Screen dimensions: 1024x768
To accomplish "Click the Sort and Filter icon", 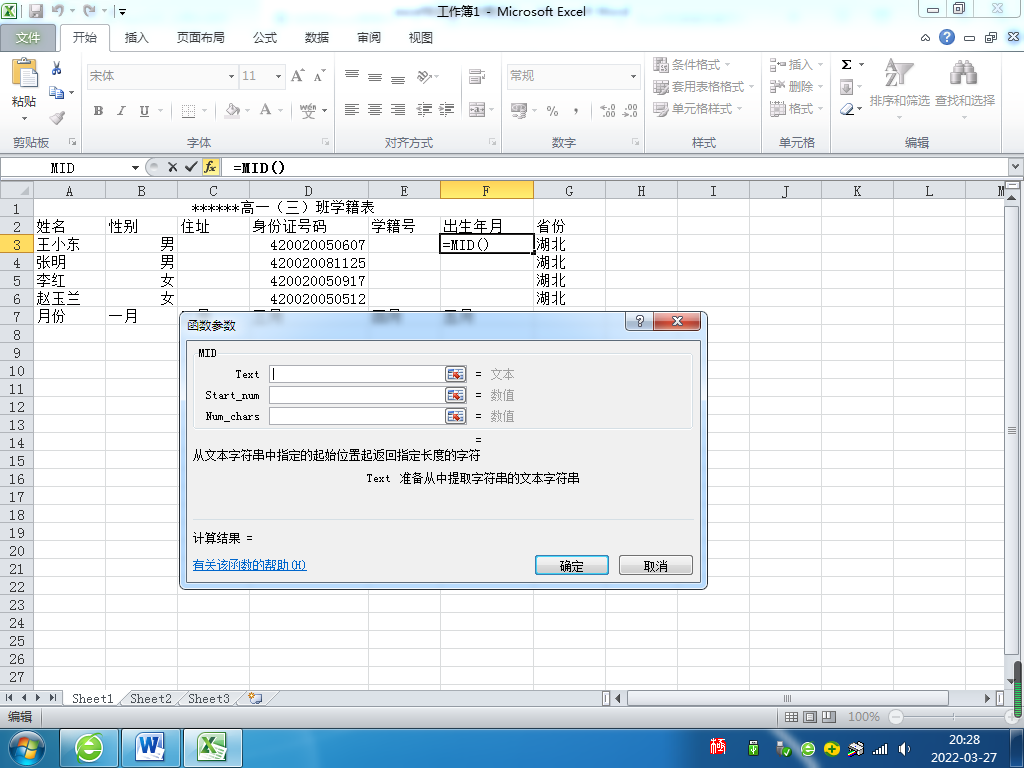I will [x=899, y=72].
